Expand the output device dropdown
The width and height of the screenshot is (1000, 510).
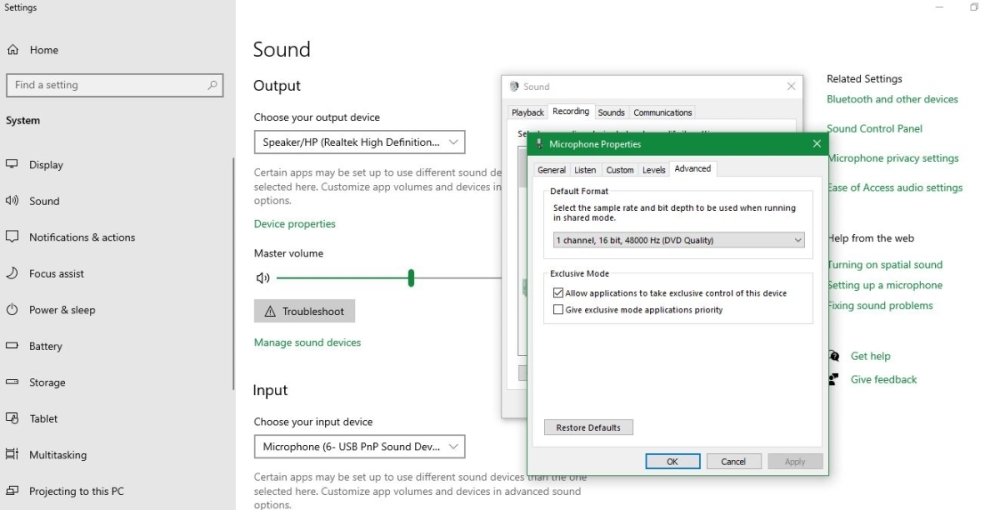[x=359, y=143]
